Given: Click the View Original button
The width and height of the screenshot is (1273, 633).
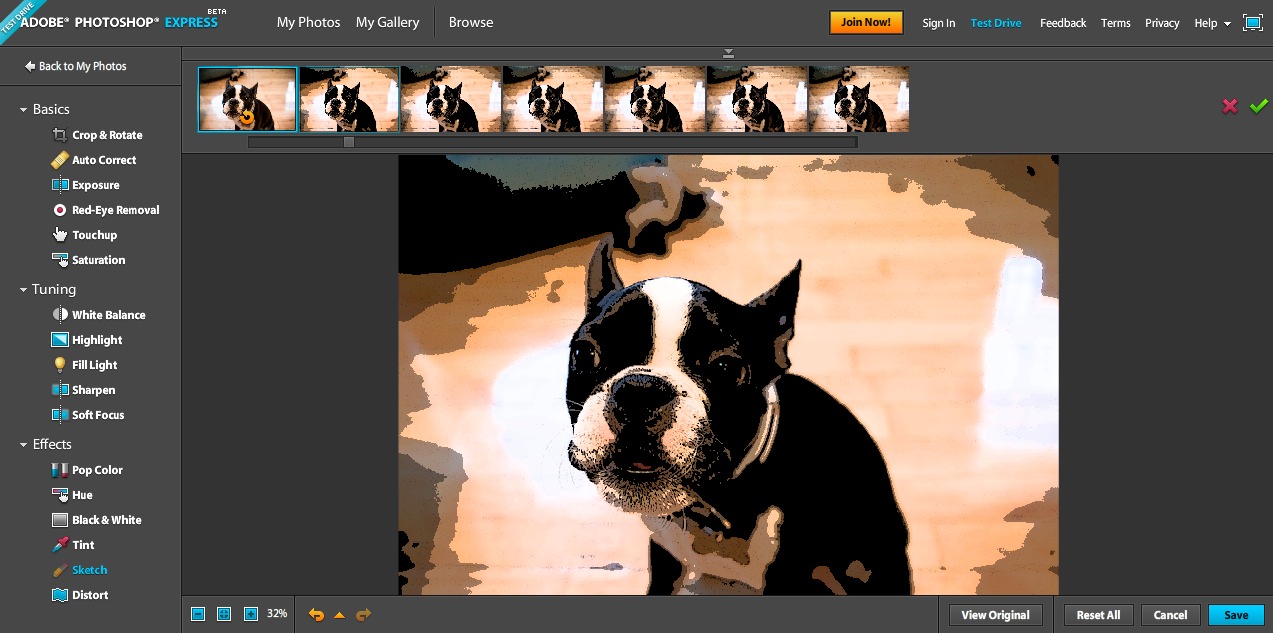Looking at the screenshot, I should click(995, 615).
